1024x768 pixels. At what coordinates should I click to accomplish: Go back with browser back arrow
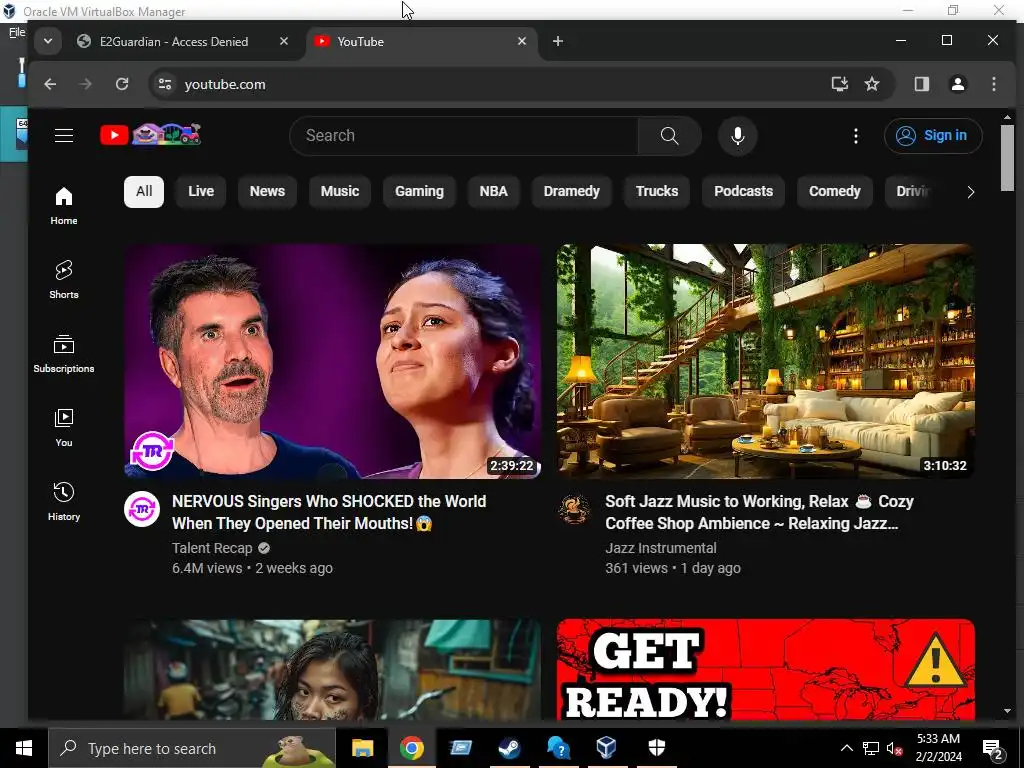50,84
